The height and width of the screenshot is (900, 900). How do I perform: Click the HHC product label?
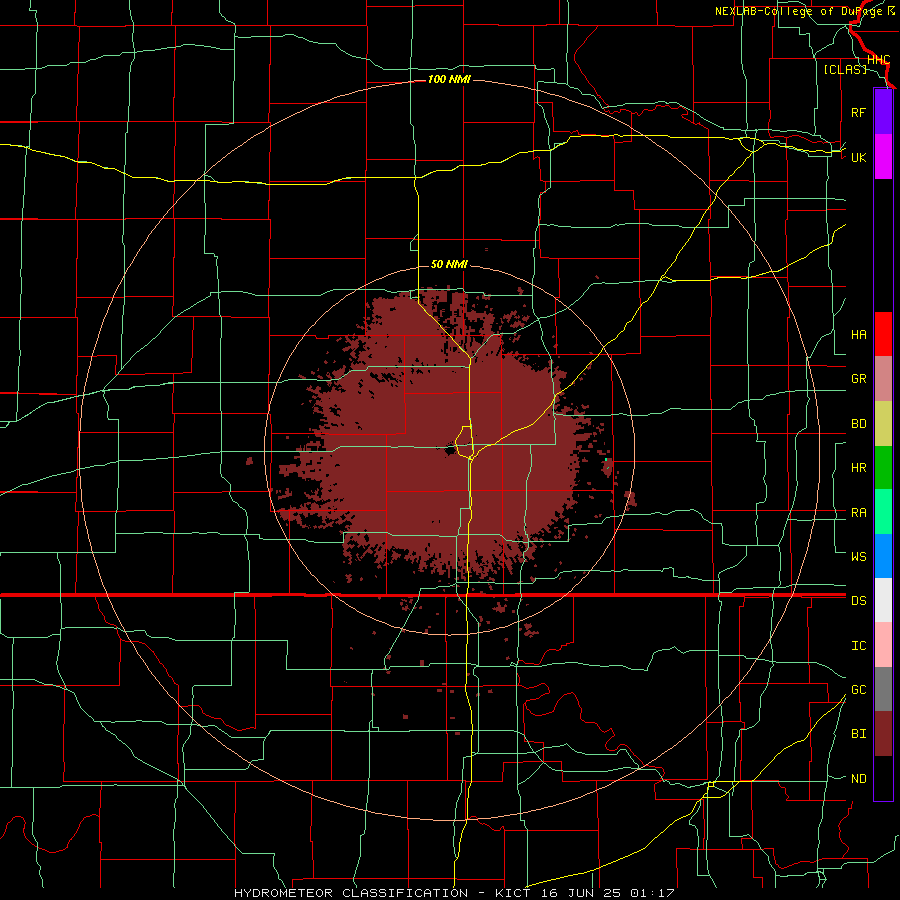(878, 60)
